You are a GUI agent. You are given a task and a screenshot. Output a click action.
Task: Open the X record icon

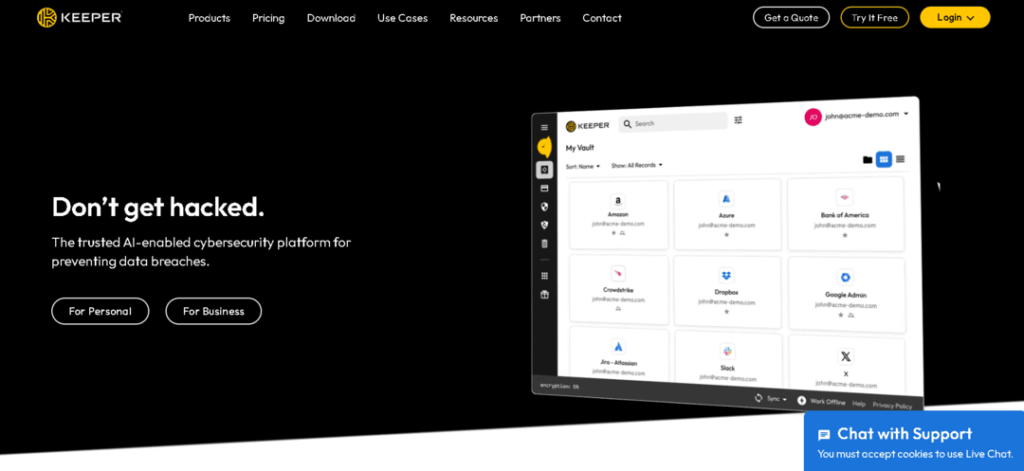click(846, 357)
